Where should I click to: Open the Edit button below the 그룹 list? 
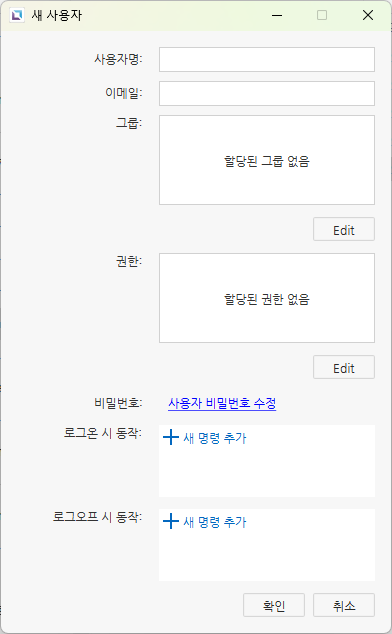(x=344, y=229)
